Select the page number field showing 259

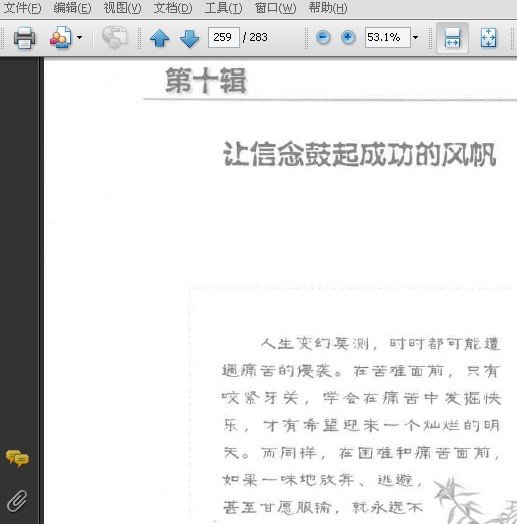point(224,37)
